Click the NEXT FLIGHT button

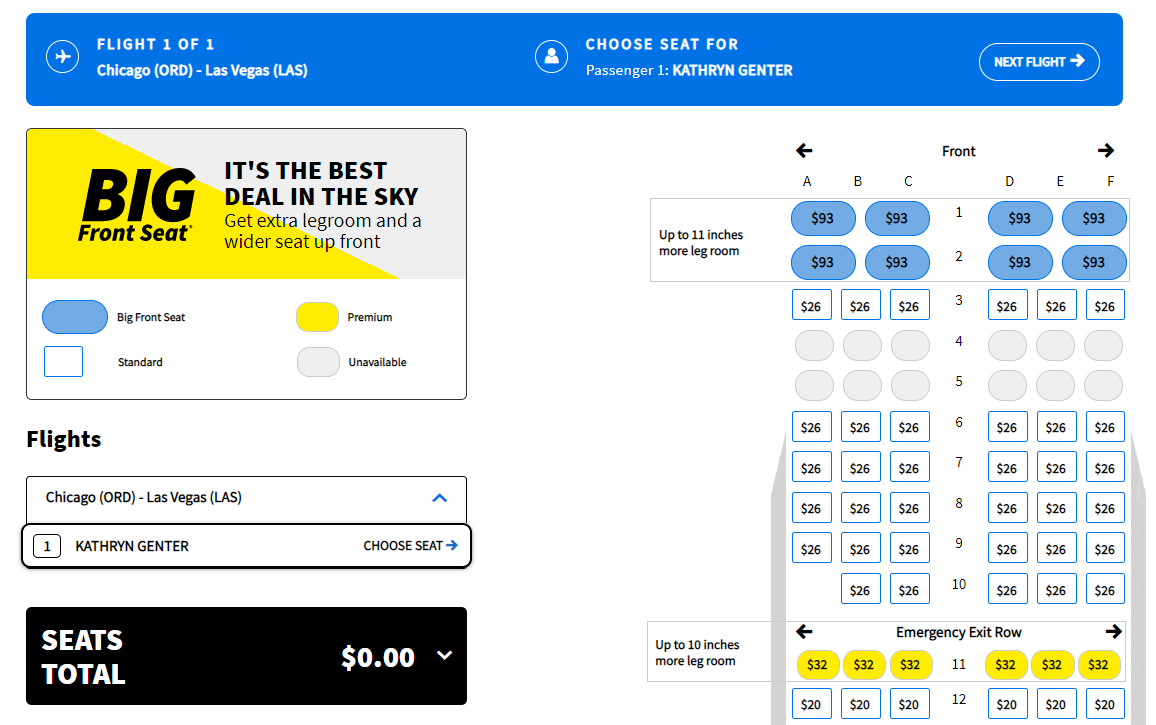(1039, 61)
